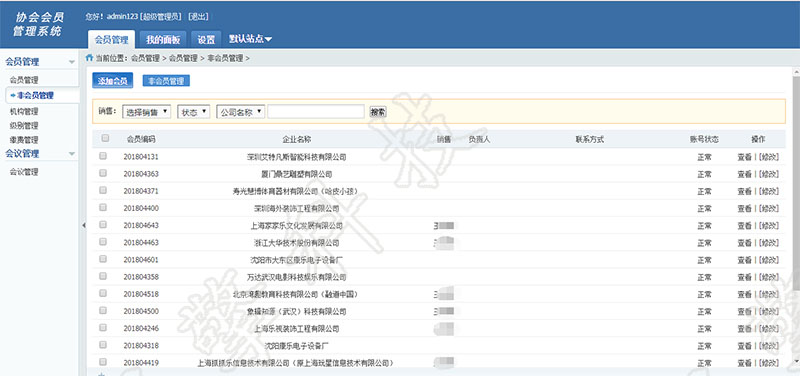
Task: Click 查看 for member 201804400
Action: [x=744, y=209]
